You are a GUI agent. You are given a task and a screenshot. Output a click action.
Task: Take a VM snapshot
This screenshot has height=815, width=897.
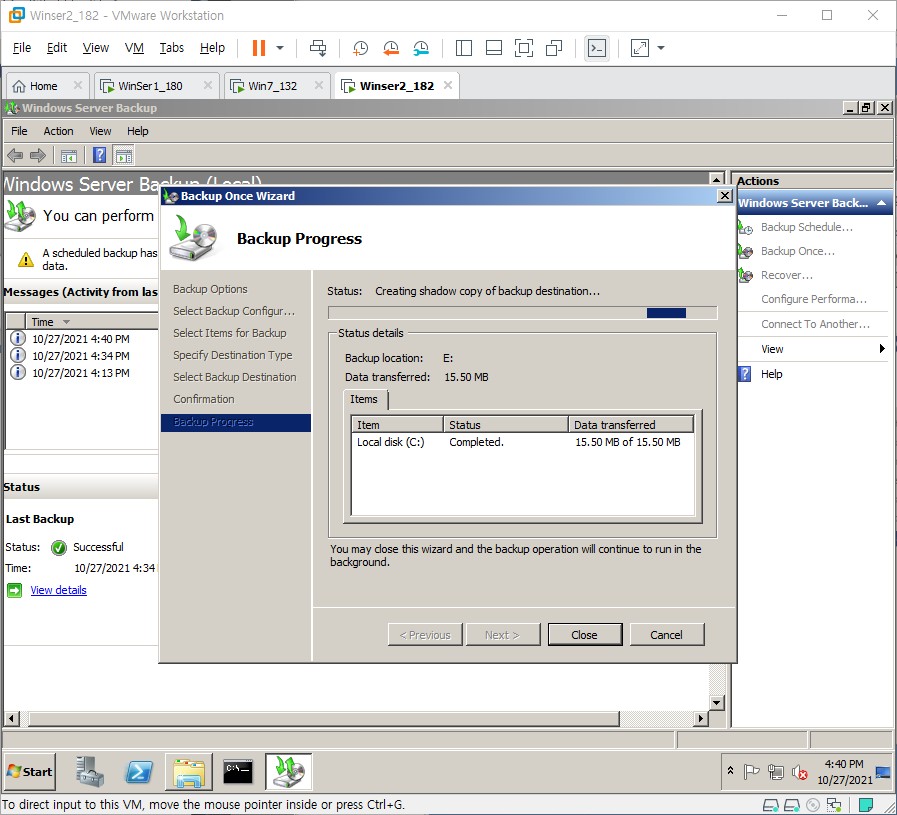pyautogui.click(x=360, y=48)
